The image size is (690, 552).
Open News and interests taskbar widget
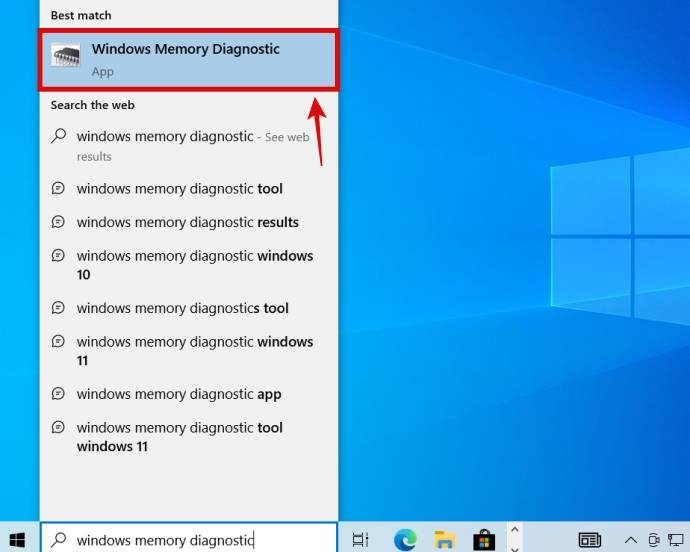tap(590, 540)
